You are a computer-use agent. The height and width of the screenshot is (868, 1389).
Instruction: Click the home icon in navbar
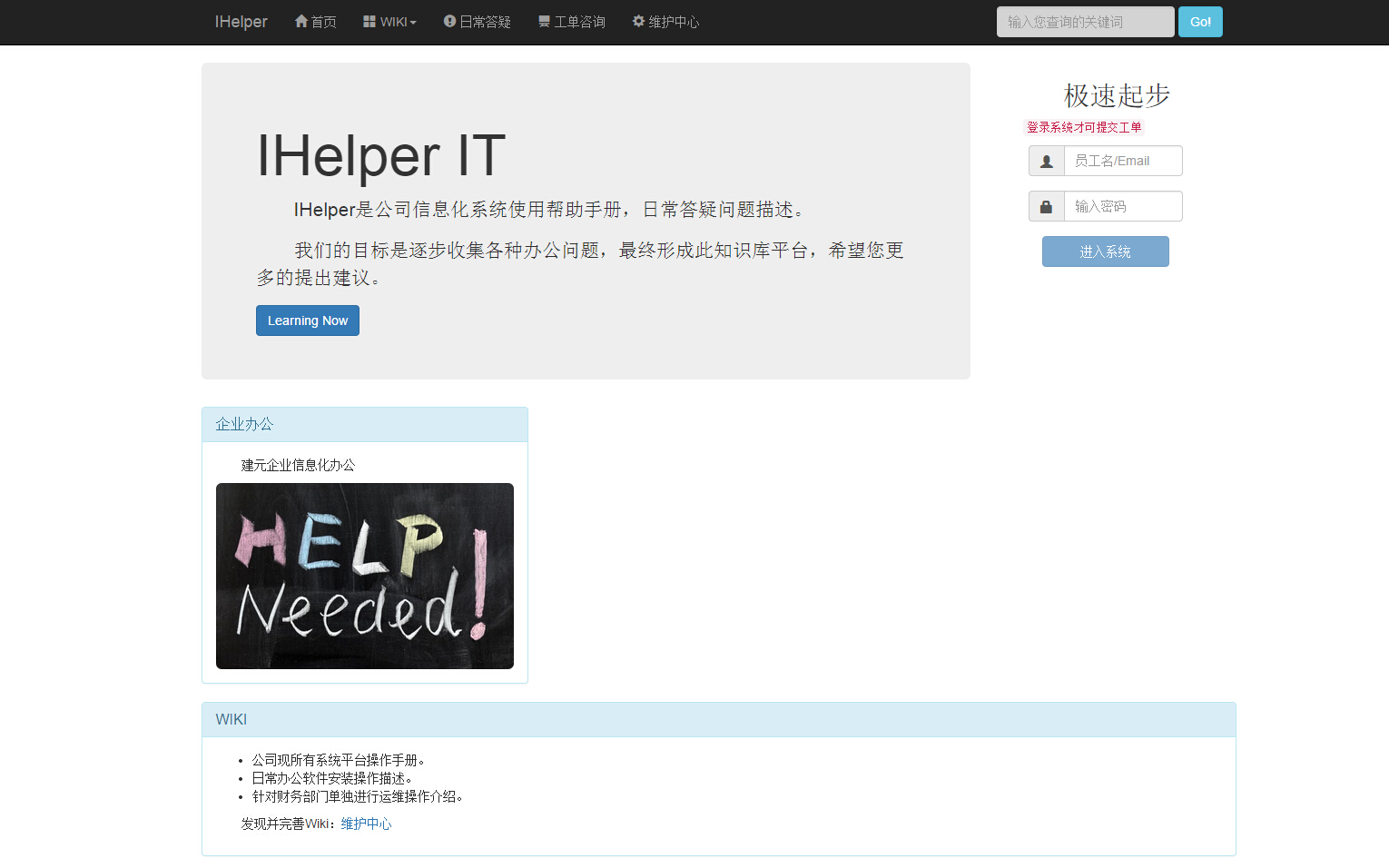(x=301, y=21)
